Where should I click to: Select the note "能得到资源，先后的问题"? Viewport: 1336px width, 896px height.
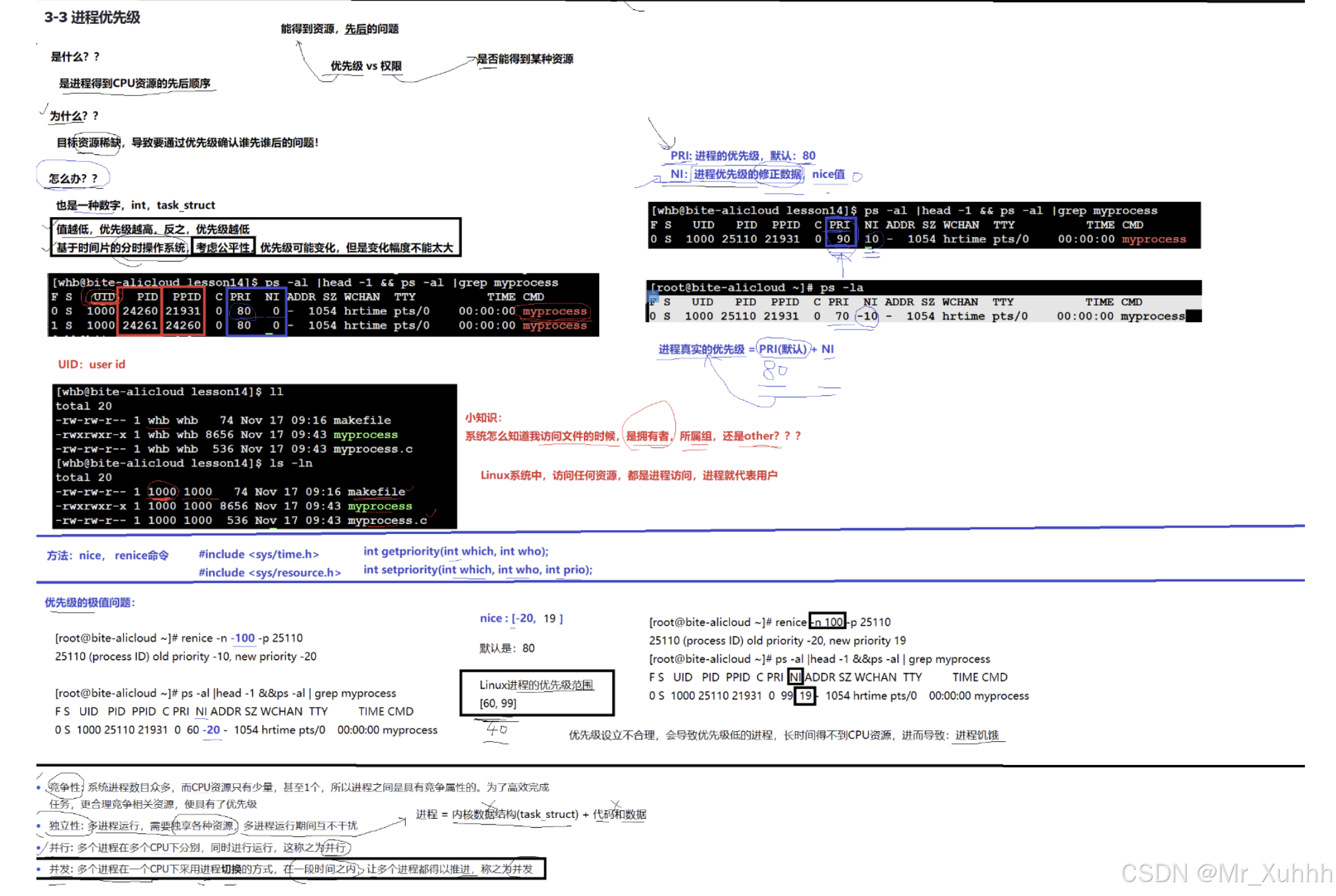[340, 28]
